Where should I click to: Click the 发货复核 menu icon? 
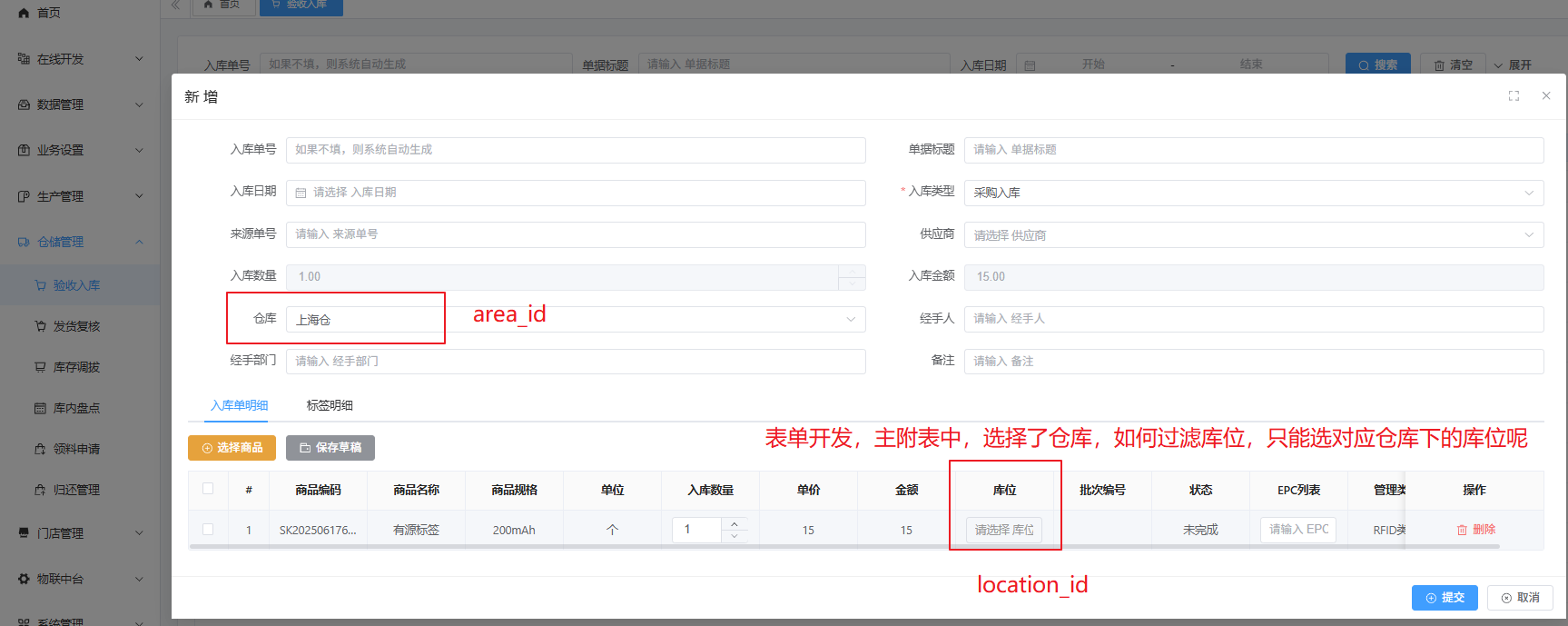click(40, 326)
